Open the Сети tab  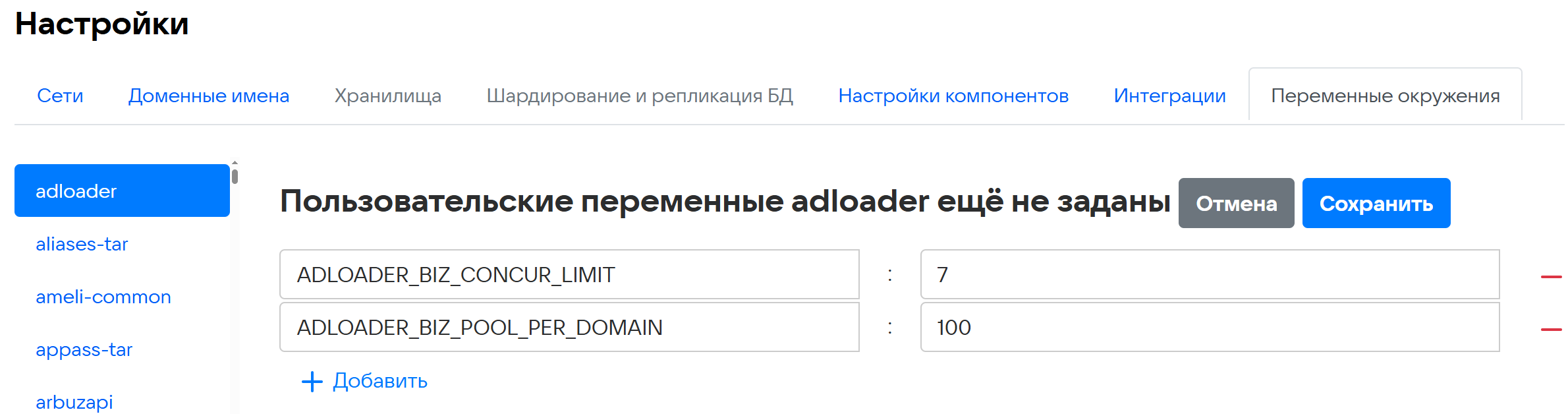tap(60, 96)
